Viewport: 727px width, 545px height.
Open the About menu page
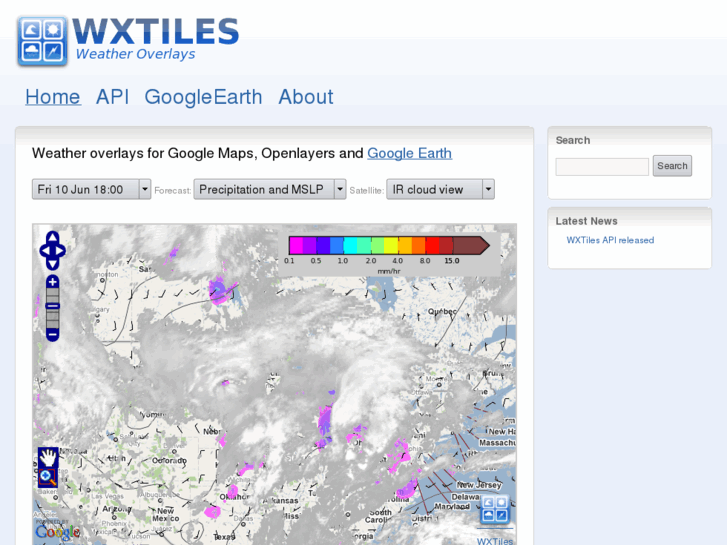306,97
